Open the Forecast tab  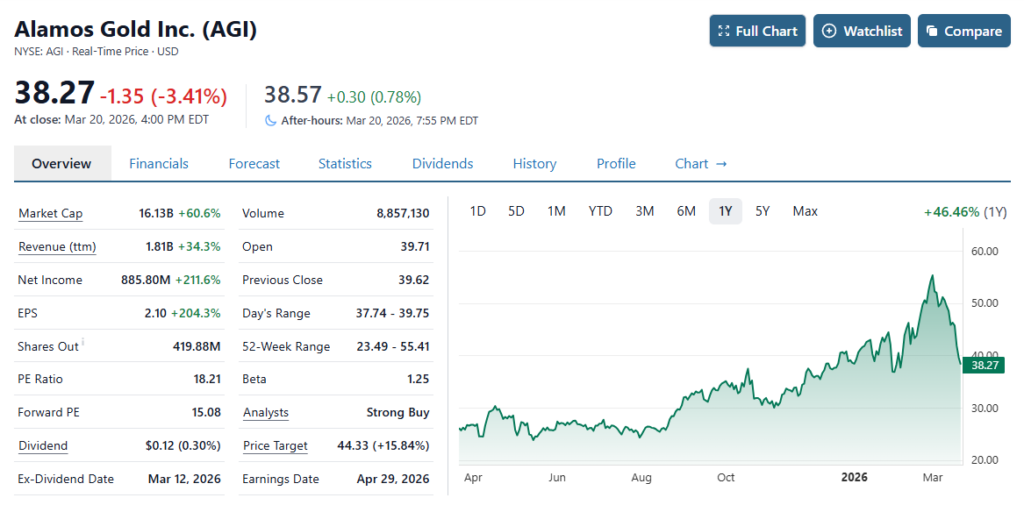pyautogui.click(x=254, y=164)
